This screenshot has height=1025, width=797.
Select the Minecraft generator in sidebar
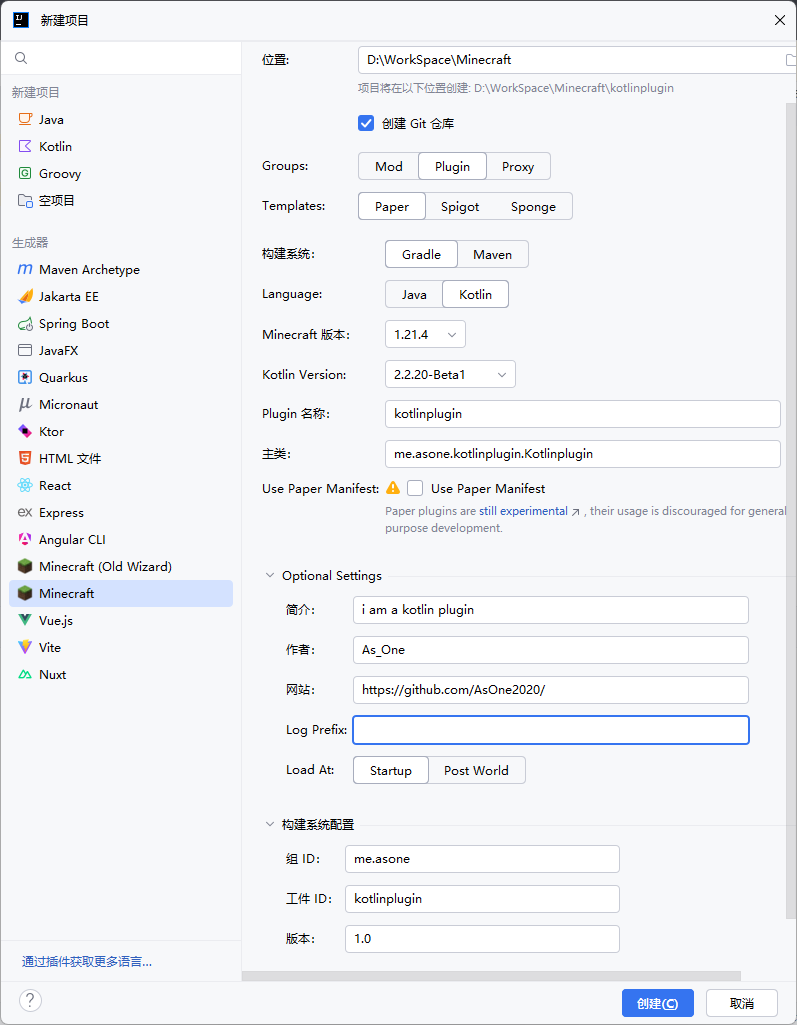click(x=121, y=594)
